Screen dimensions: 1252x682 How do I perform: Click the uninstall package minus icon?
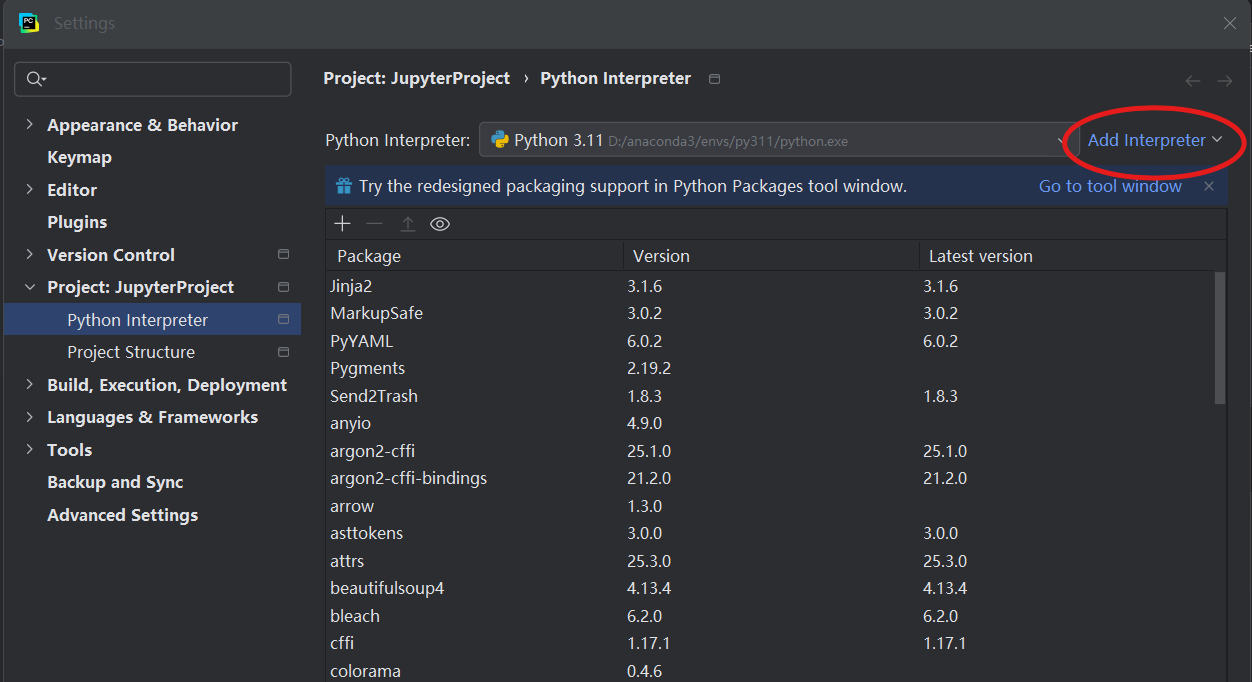coord(374,224)
